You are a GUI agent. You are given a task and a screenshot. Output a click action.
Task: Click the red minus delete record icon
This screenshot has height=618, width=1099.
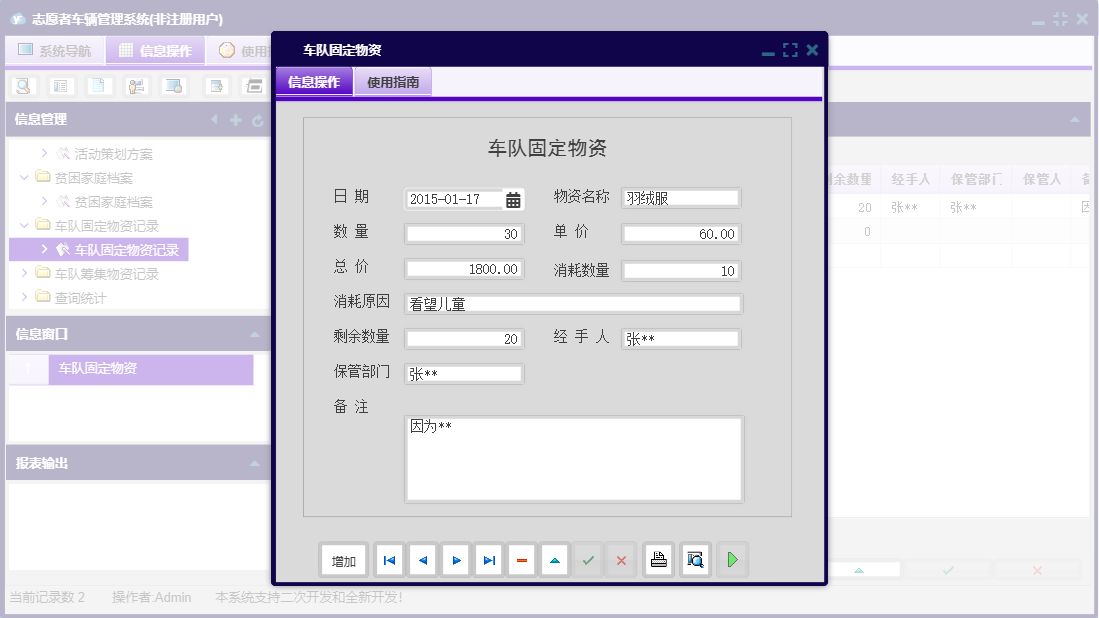pos(521,560)
